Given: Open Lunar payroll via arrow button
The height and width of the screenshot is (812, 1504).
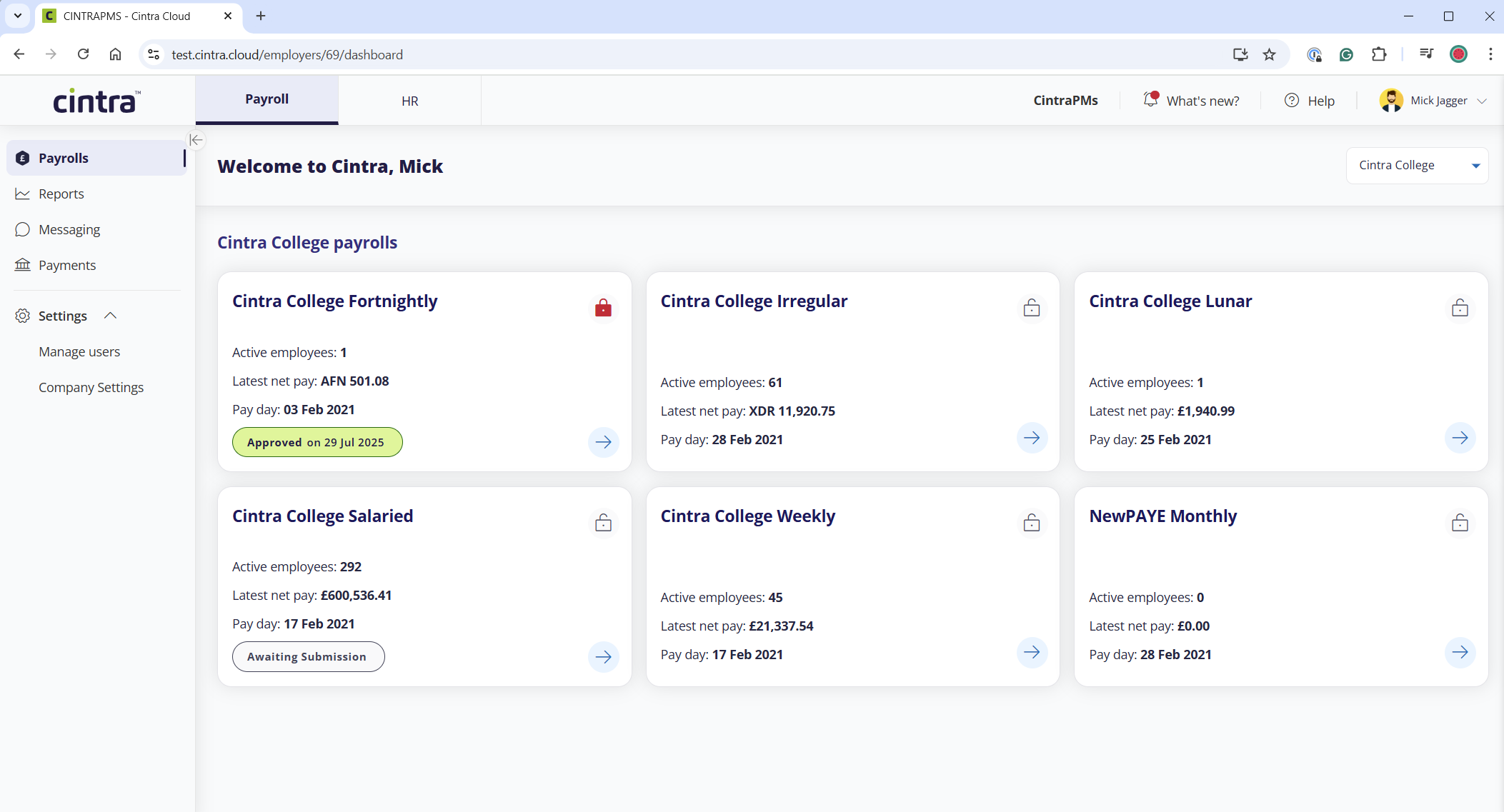Looking at the screenshot, I should click(1460, 437).
